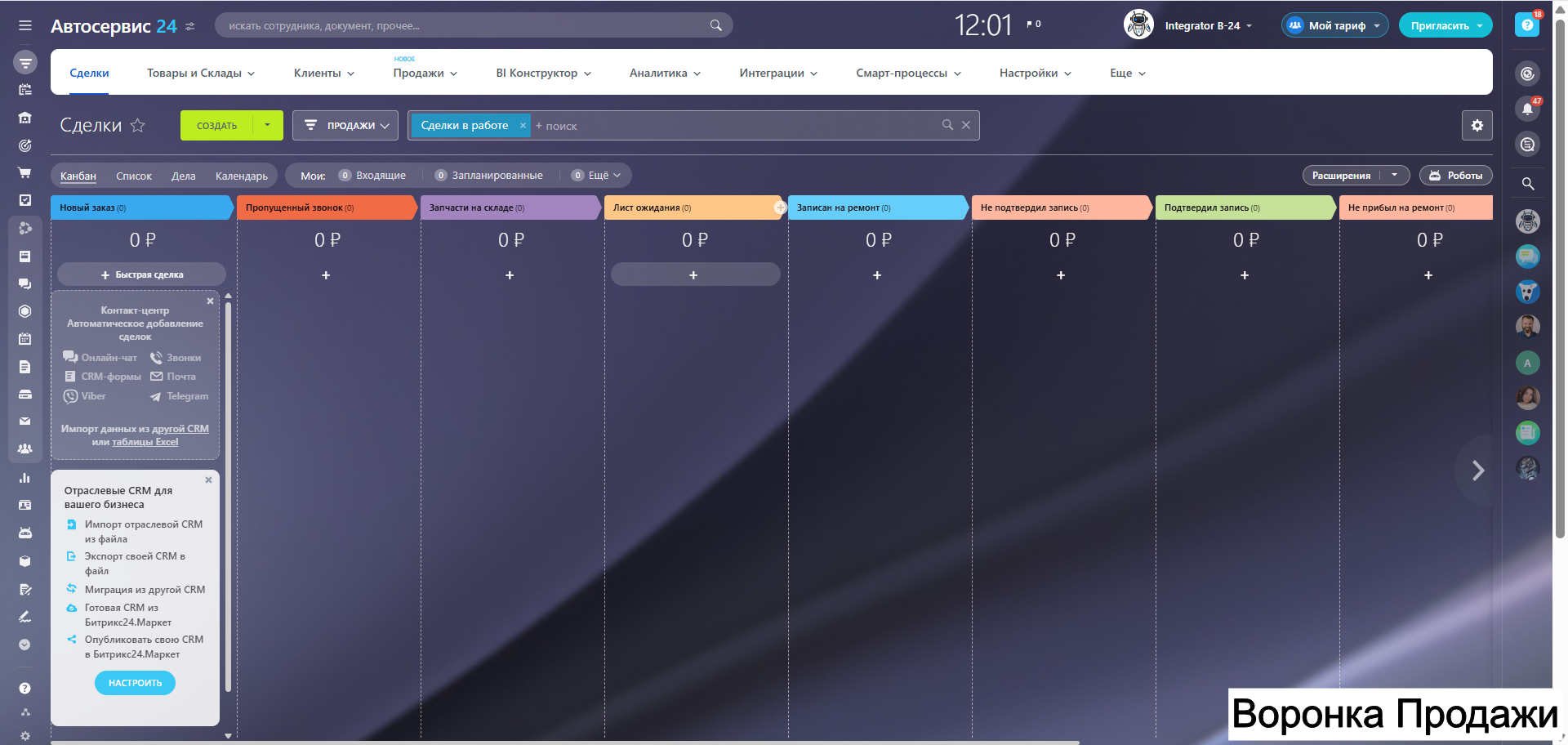Toggle the favorite star next to Сделки
The height and width of the screenshot is (745, 1568).
coord(138,125)
